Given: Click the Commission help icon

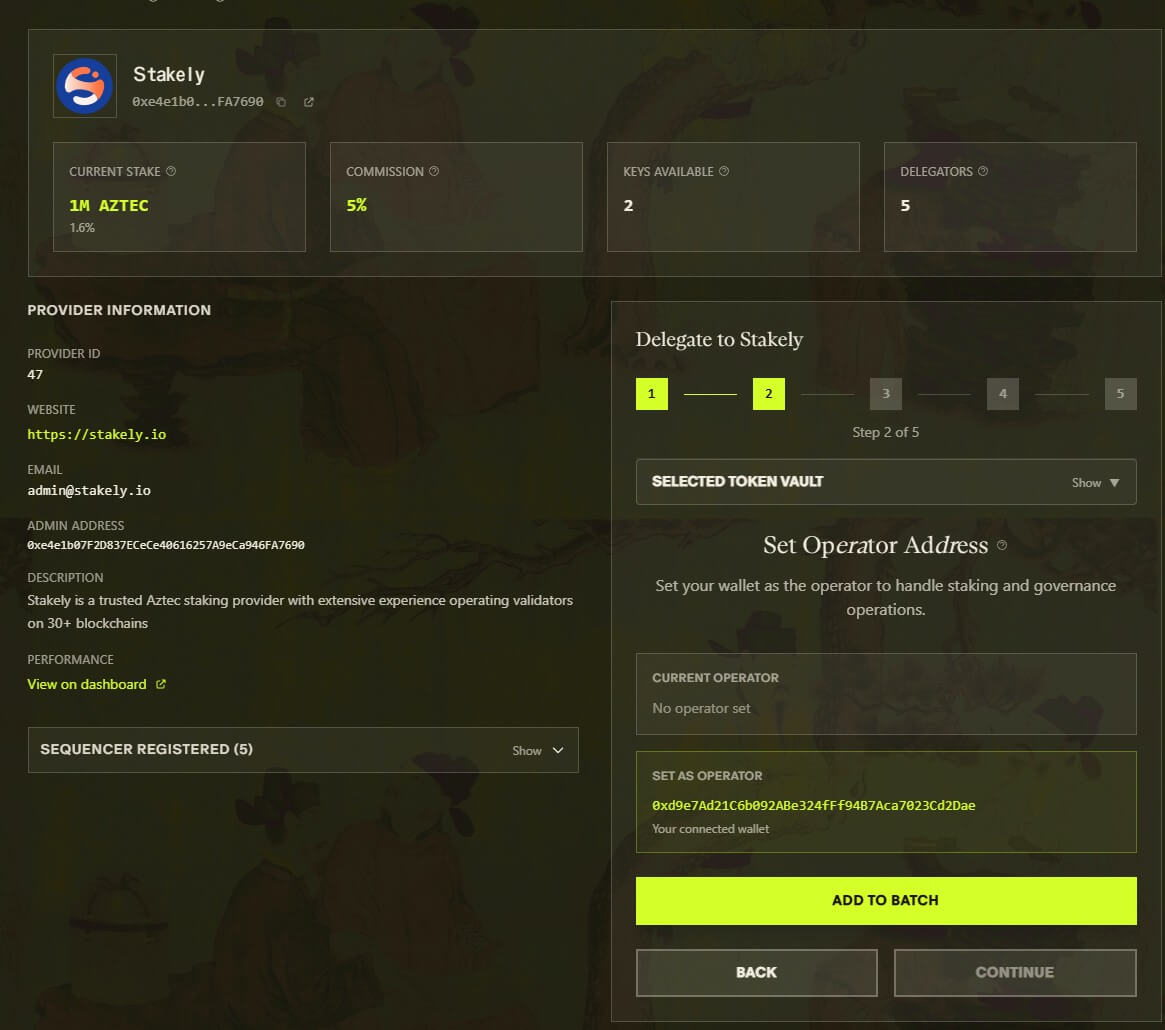Looking at the screenshot, I should tap(433, 171).
